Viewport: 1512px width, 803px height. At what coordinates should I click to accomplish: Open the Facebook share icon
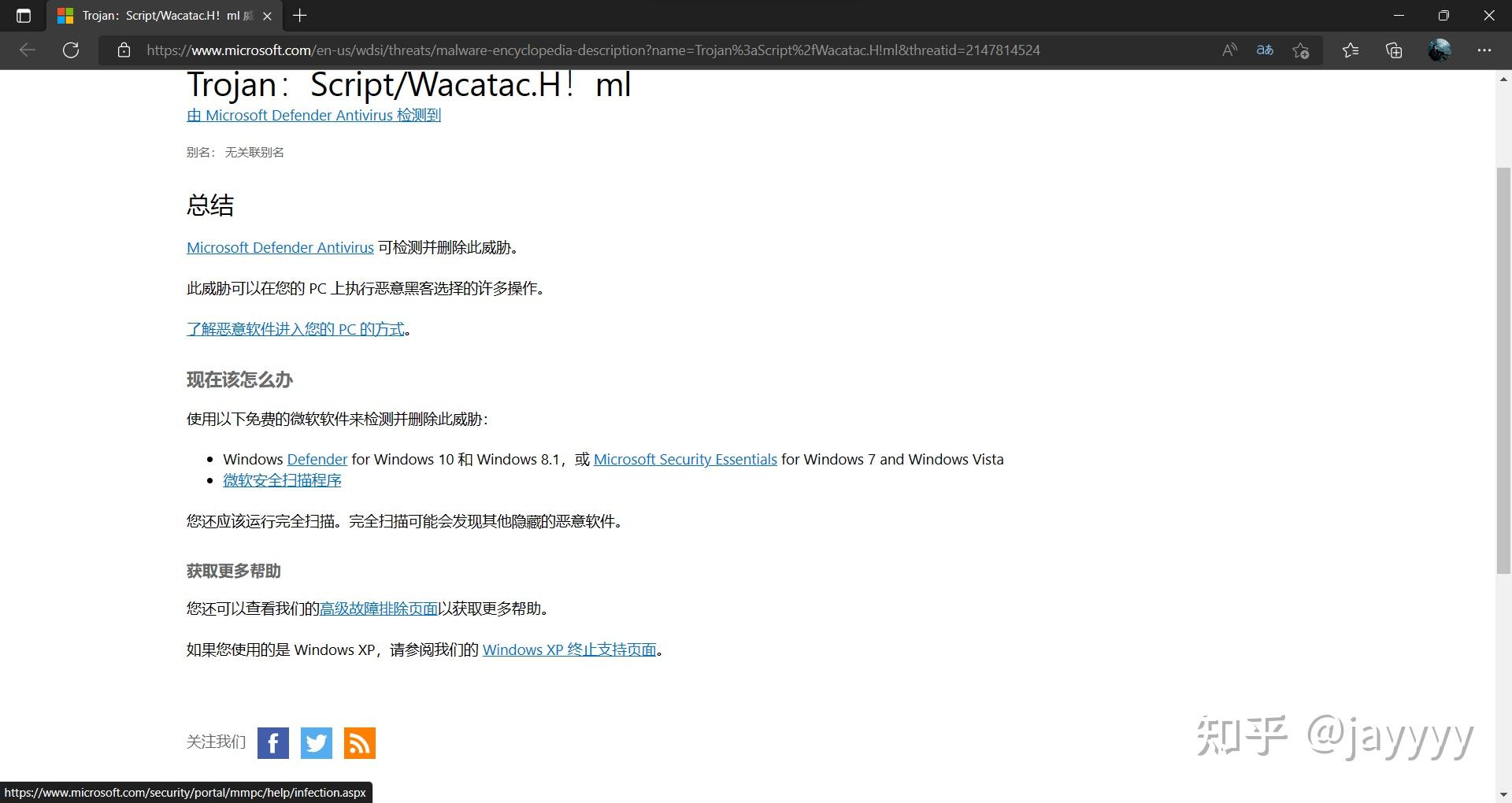click(273, 742)
